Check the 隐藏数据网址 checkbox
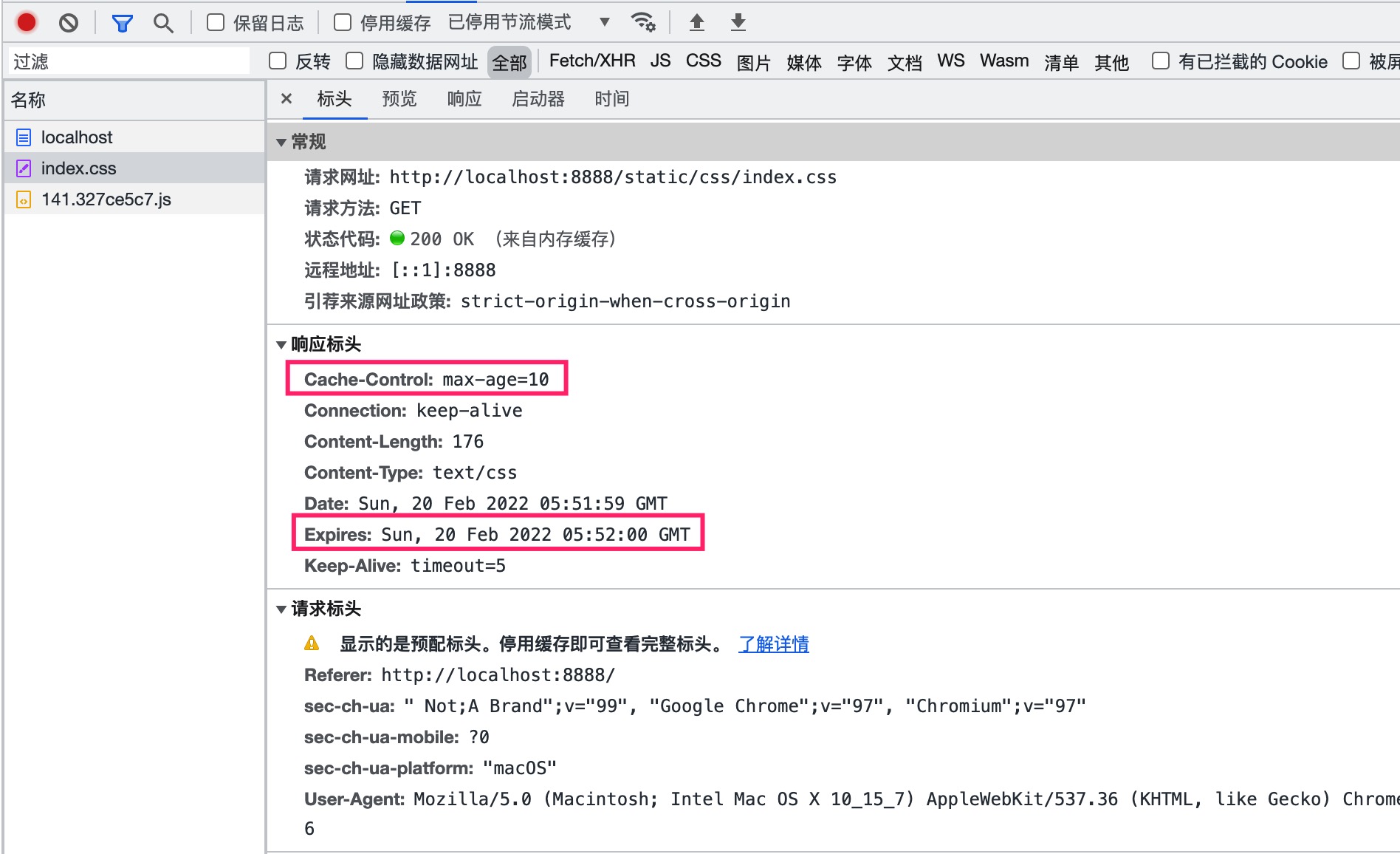Image resolution: width=1400 pixels, height=854 pixels. coord(355,61)
